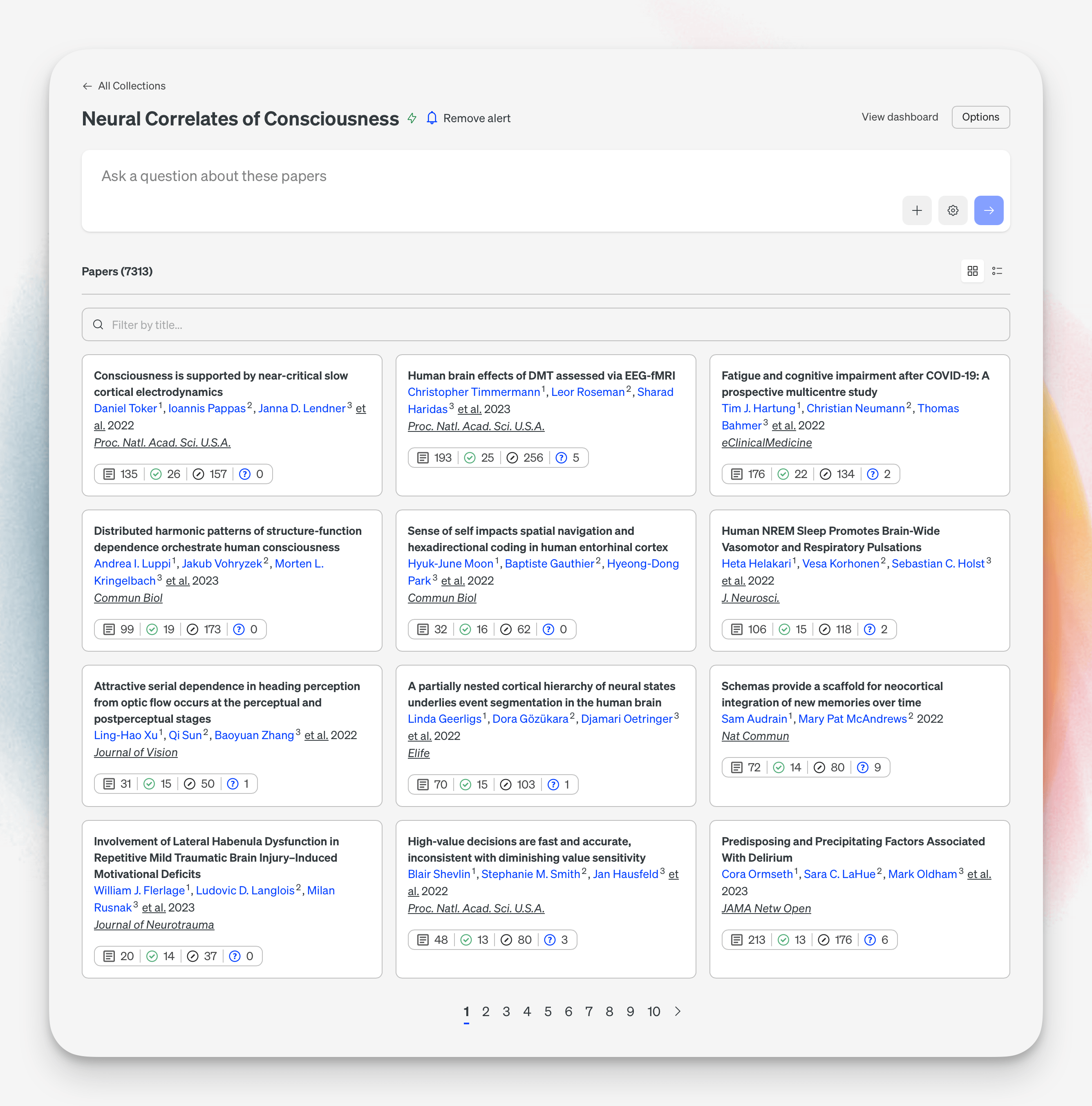1092x1106 pixels.
Task: Click the Papers (7313) heading text
Action: [117, 271]
